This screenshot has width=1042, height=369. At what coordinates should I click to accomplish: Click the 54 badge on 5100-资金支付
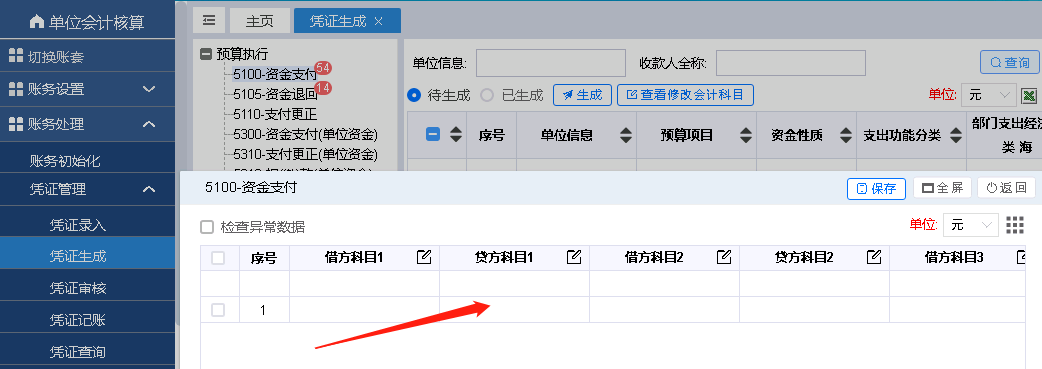(324, 67)
